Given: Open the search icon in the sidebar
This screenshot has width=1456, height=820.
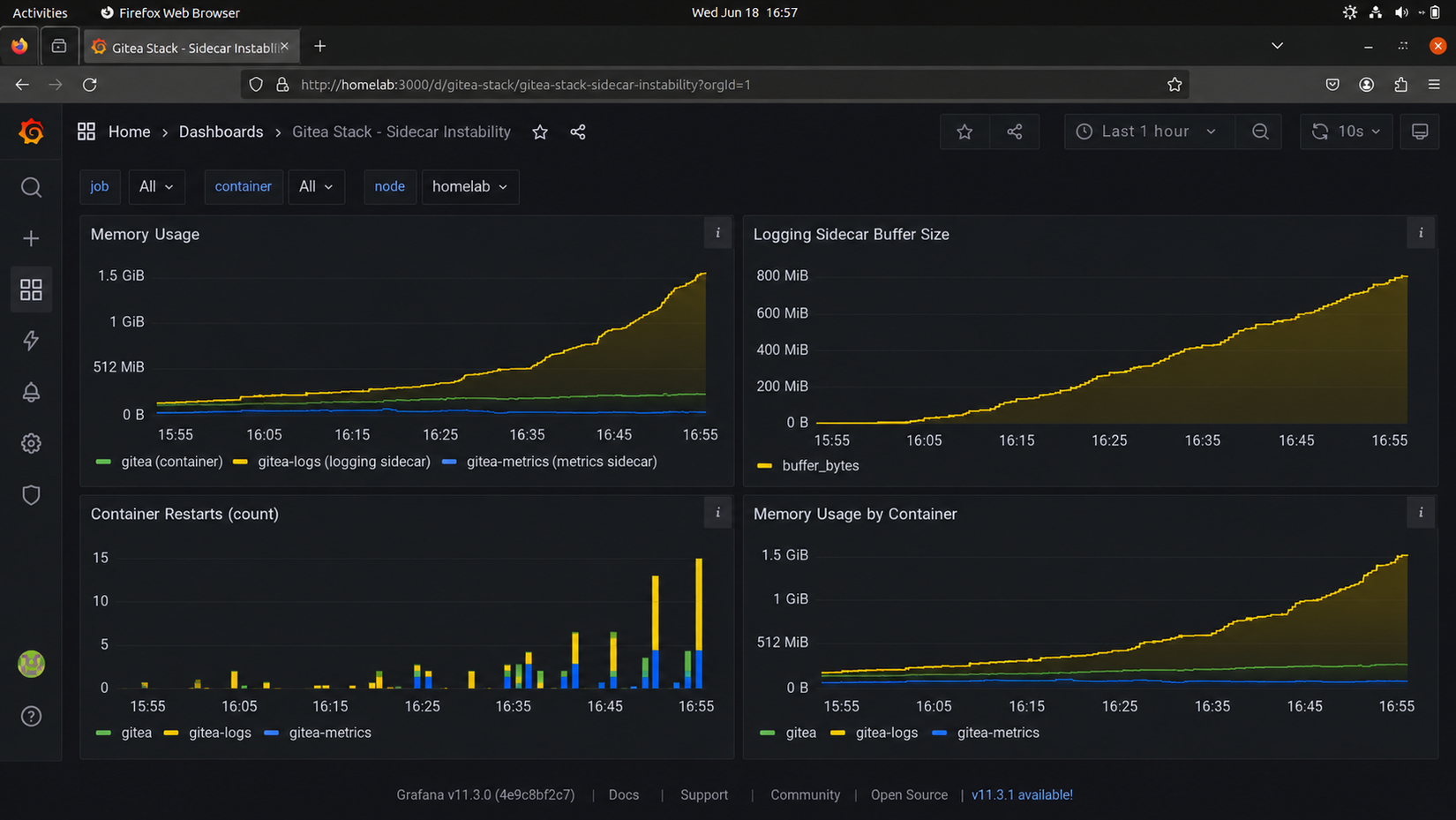Looking at the screenshot, I should point(31,187).
